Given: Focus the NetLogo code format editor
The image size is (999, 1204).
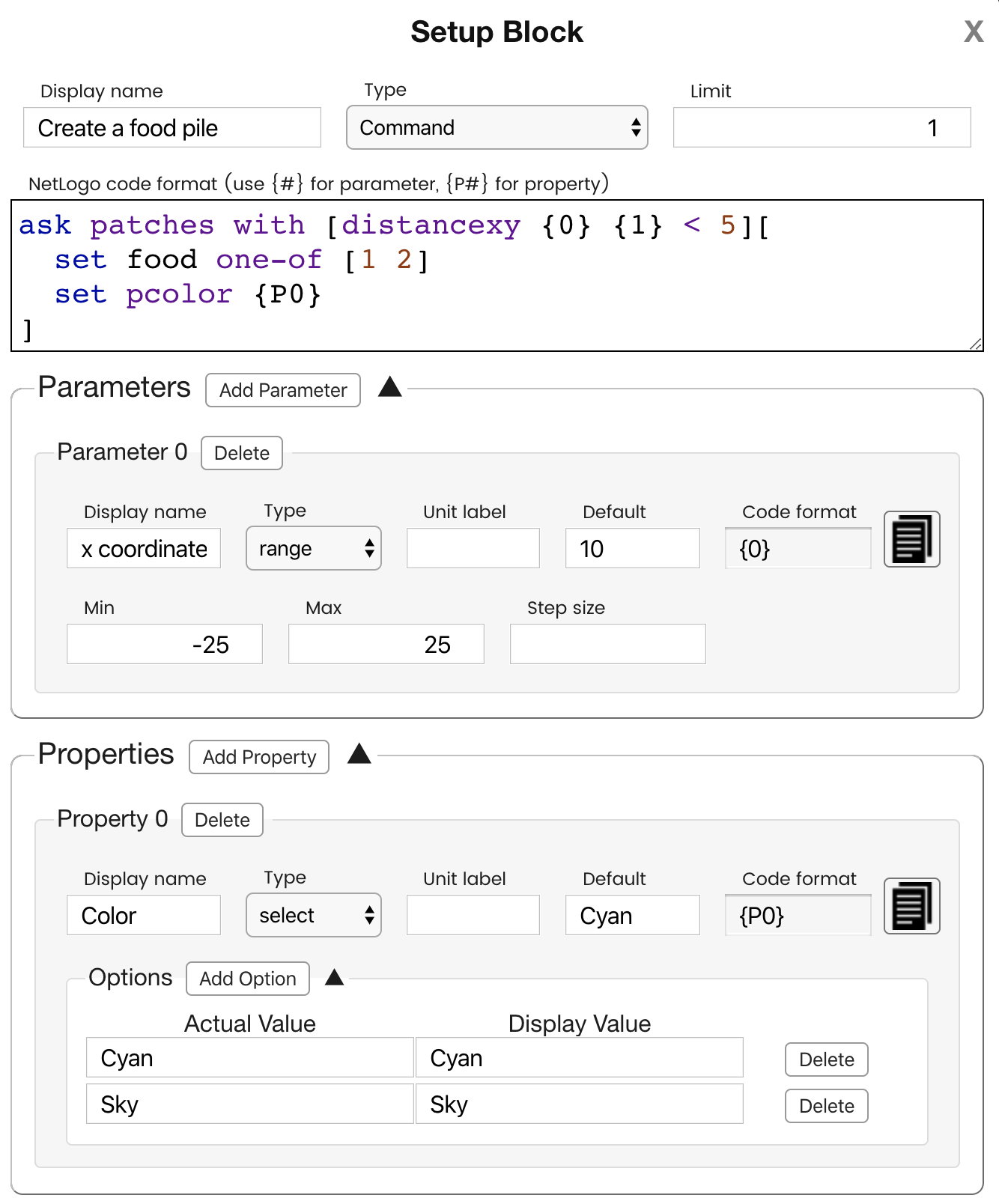Looking at the screenshot, I should (x=497, y=276).
